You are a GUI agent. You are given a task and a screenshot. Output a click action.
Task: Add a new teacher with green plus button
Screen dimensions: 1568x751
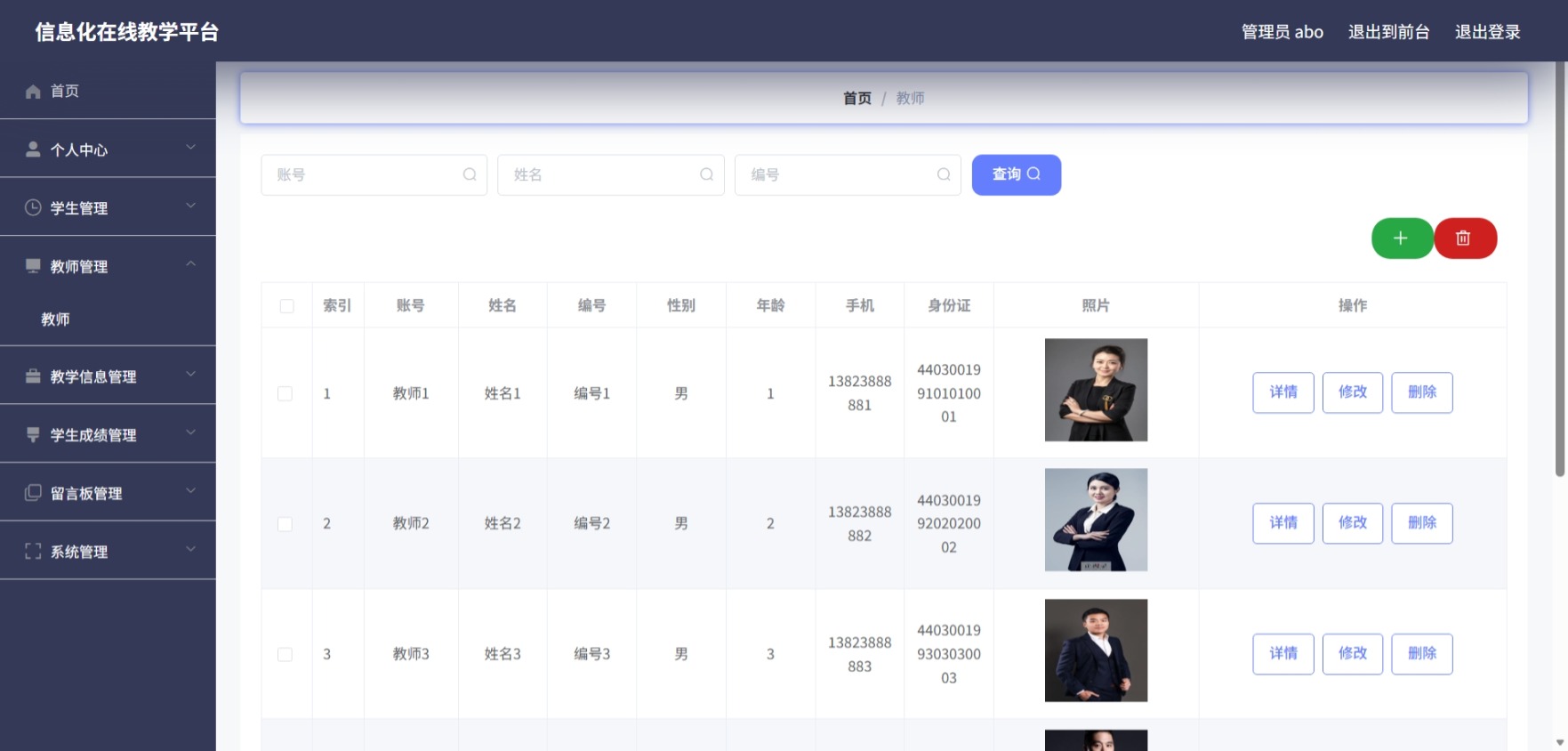click(x=1402, y=238)
